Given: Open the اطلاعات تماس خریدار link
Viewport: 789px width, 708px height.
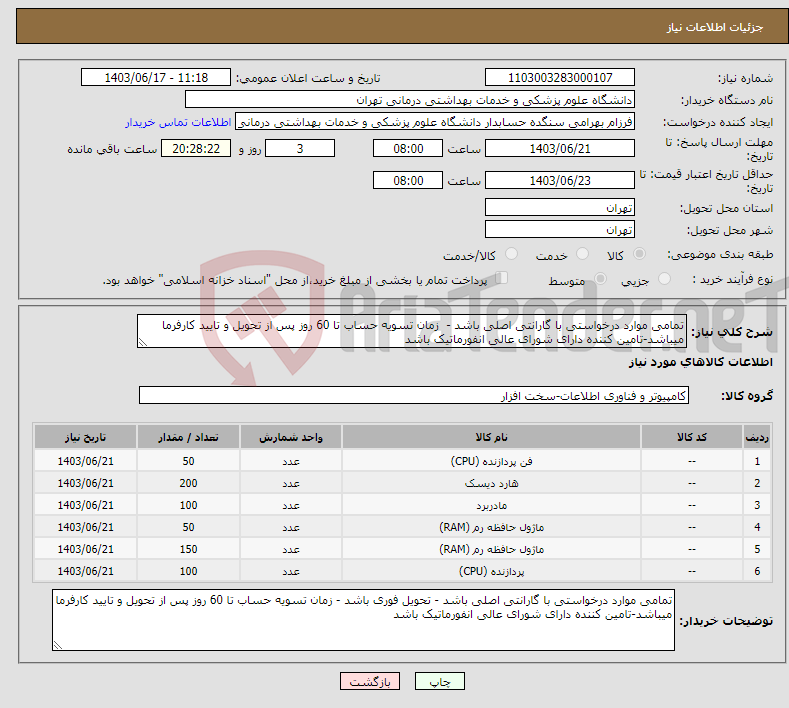Looking at the screenshot, I should [178, 122].
